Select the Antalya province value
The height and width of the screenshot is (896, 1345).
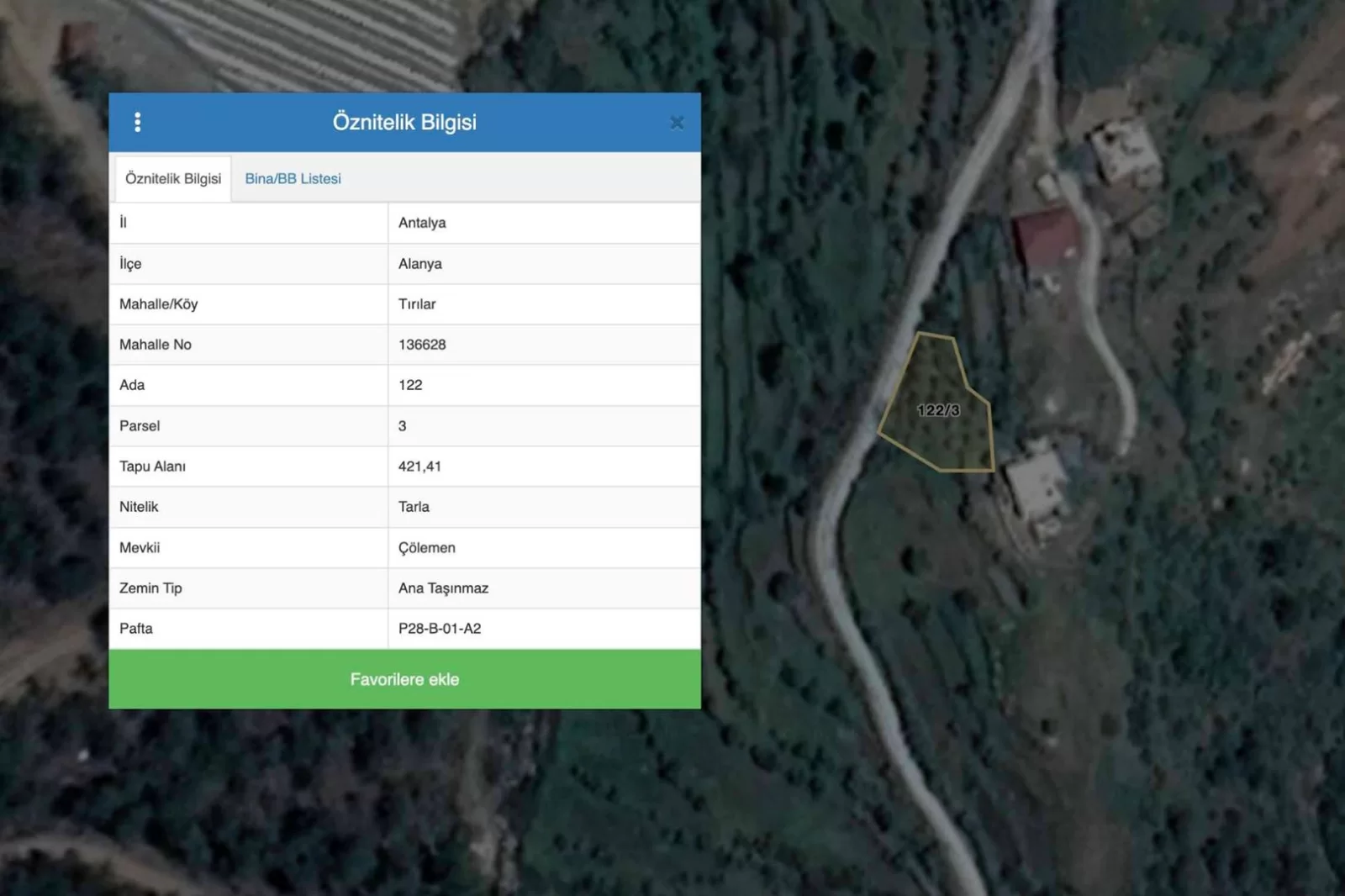pyautogui.click(x=422, y=223)
